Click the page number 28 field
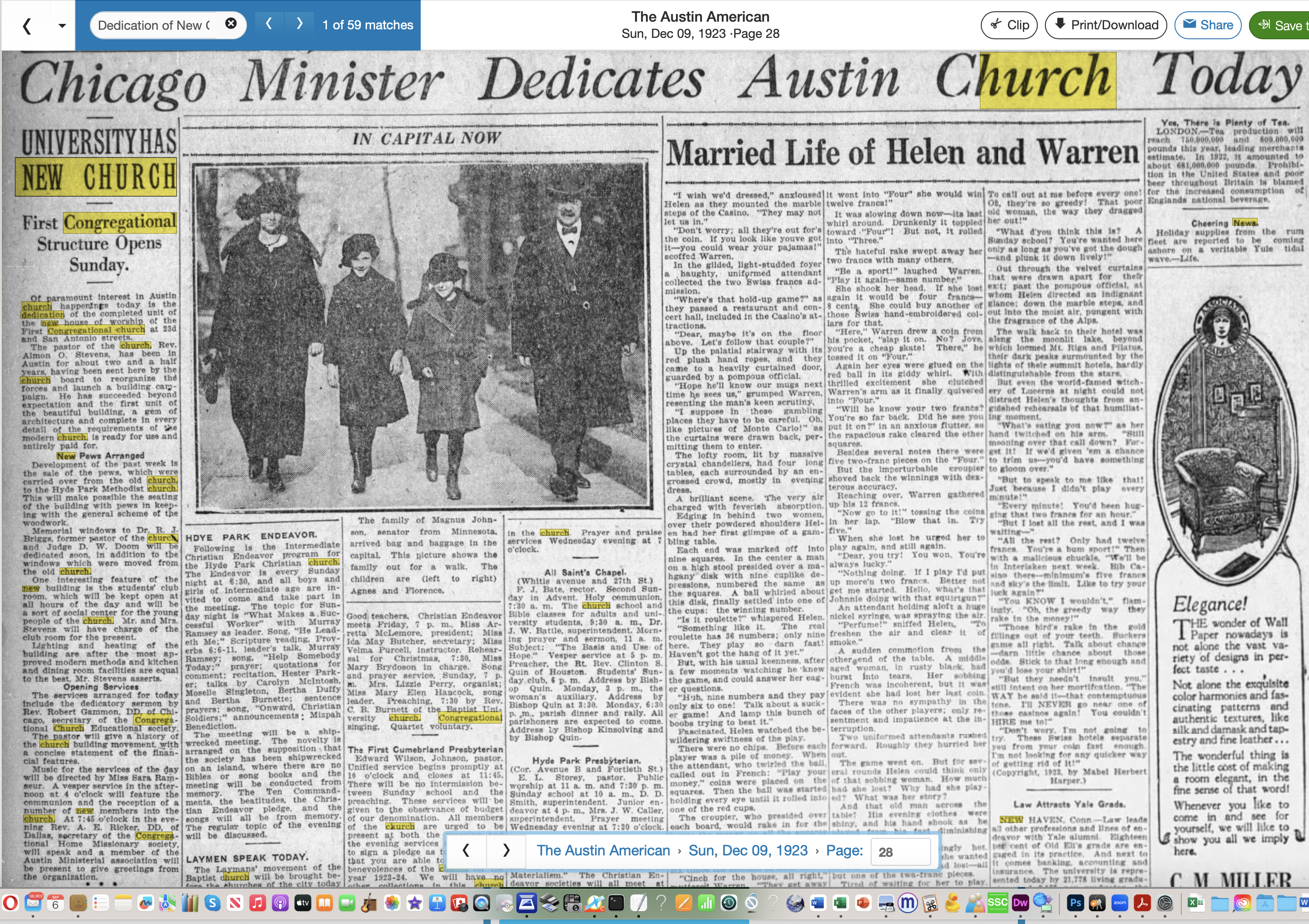The image size is (1309, 924). (901, 852)
